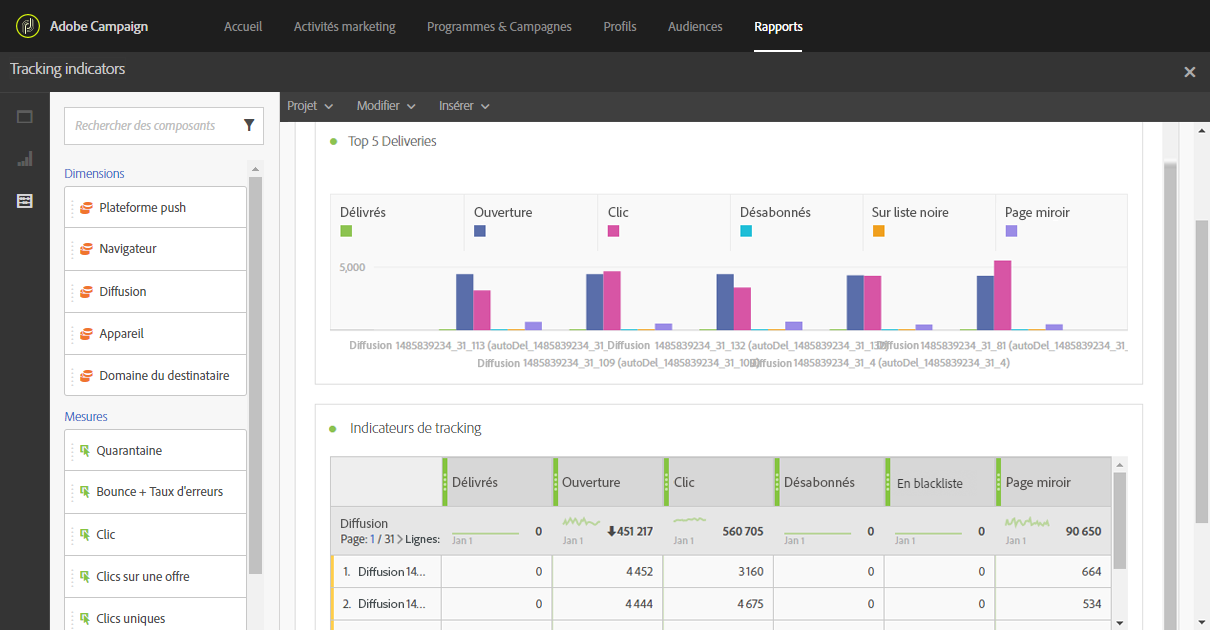This screenshot has width=1210, height=630.
Task: Open Programmes & Campagnes tab
Action: click(x=499, y=27)
